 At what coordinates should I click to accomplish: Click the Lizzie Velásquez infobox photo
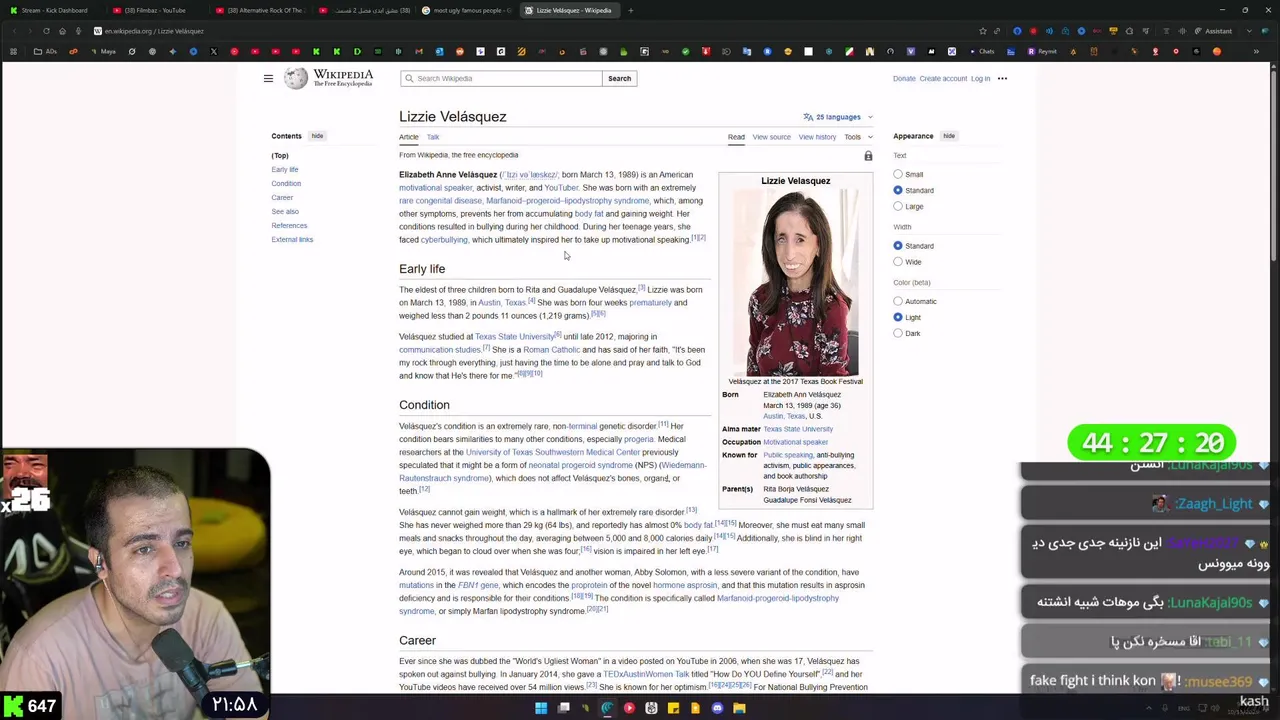click(x=796, y=283)
